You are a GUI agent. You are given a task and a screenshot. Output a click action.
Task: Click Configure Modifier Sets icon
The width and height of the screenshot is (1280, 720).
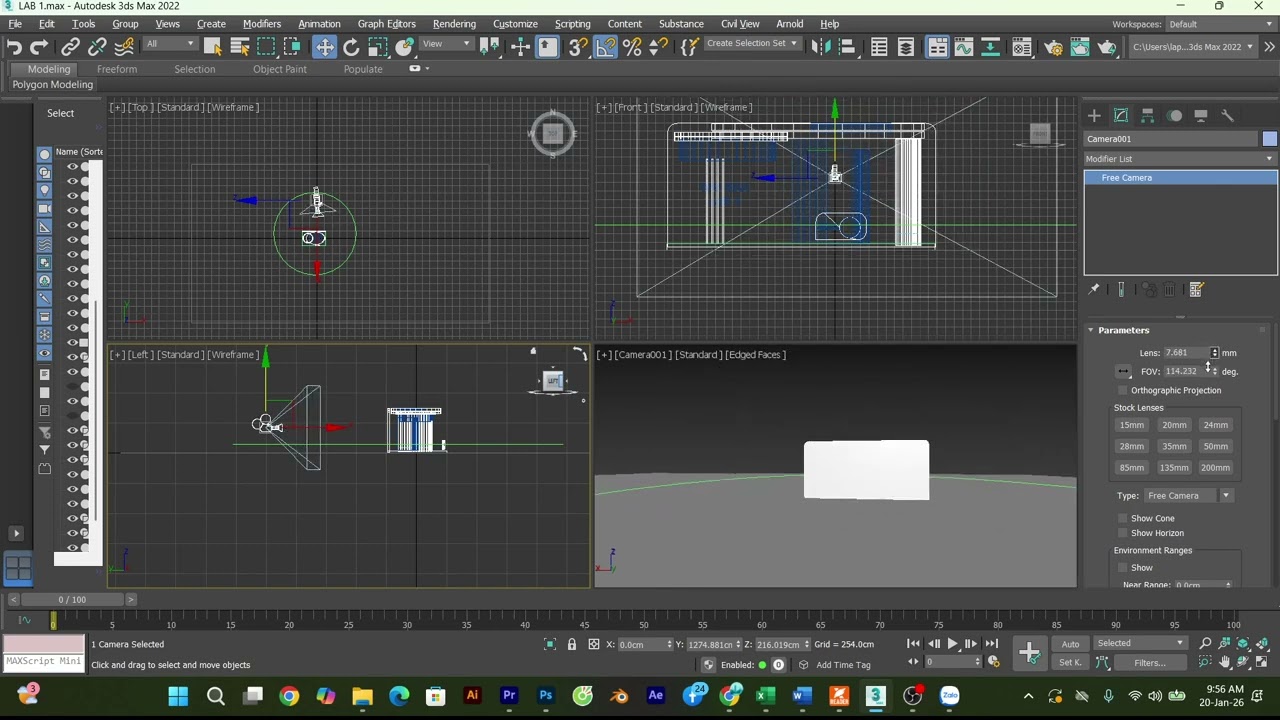pyautogui.click(x=1196, y=290)
